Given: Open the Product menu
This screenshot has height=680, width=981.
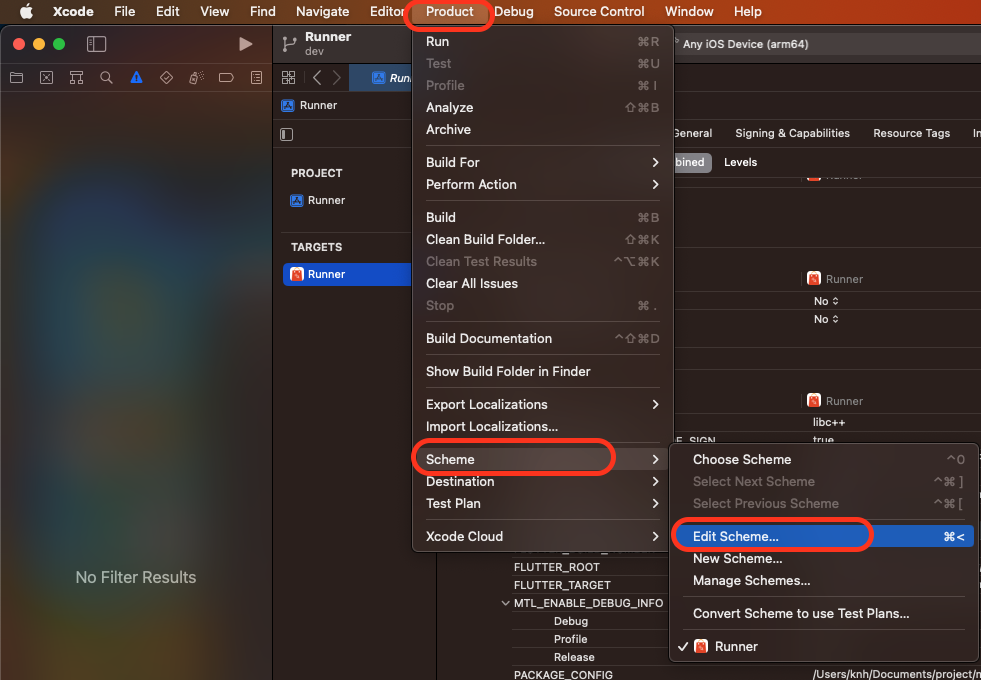Looking at the screenshot, I should (449, 11).
